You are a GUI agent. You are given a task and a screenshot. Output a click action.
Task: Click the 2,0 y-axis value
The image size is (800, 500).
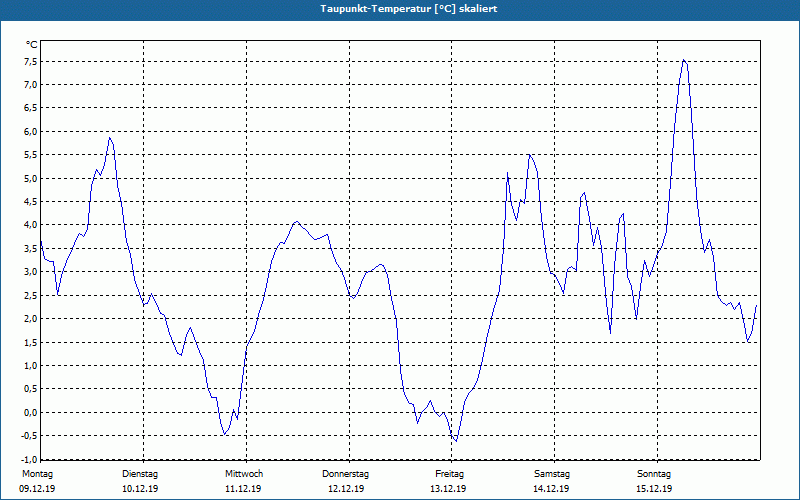pyautogui.click(x=31, y=319)
